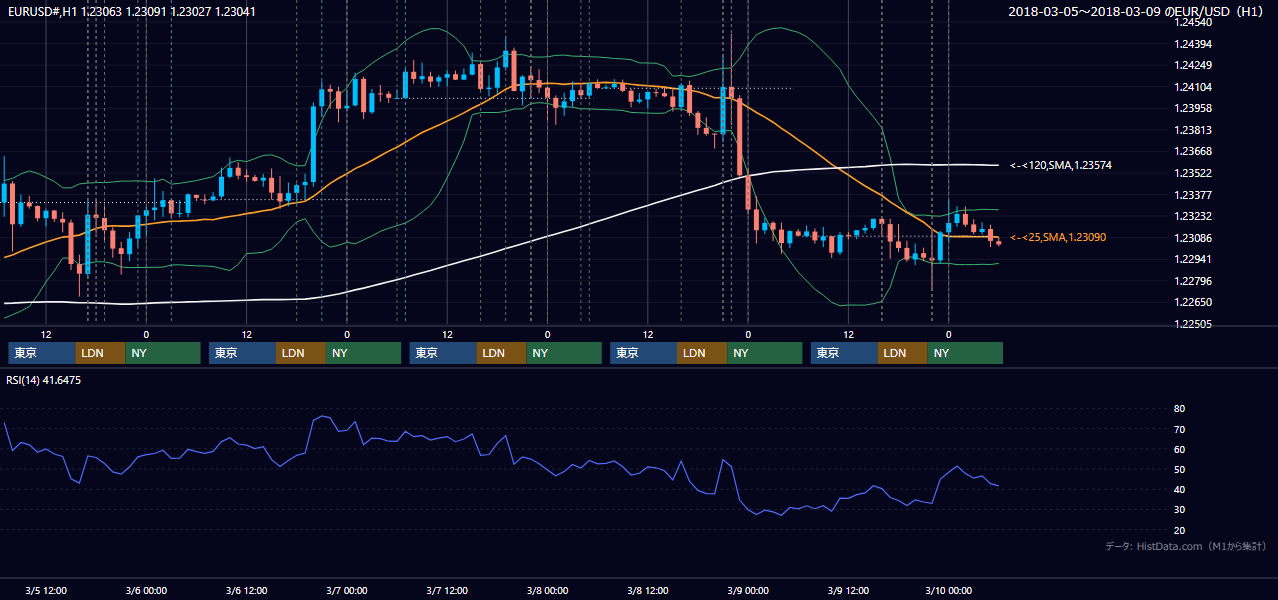Click the 3/5 12:00 time axis label

click(45, 590)
